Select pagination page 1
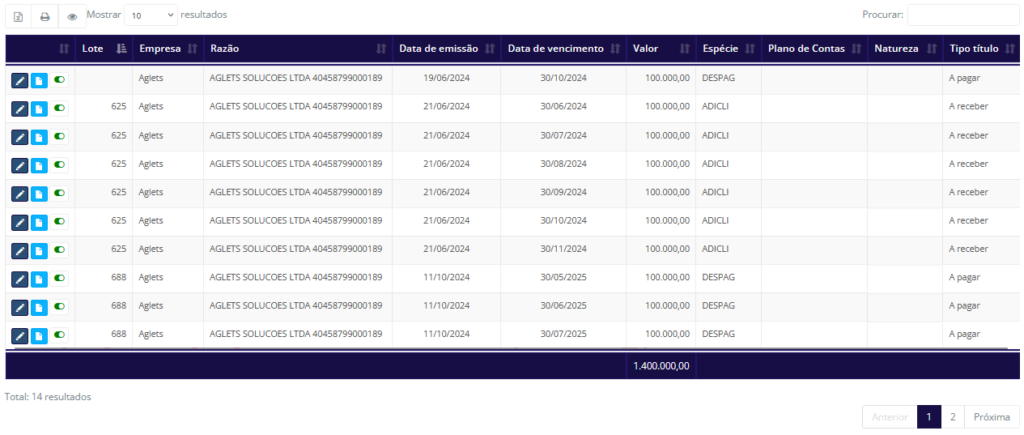The width and height of the screenshot is (1024, 435). point(929,417)
